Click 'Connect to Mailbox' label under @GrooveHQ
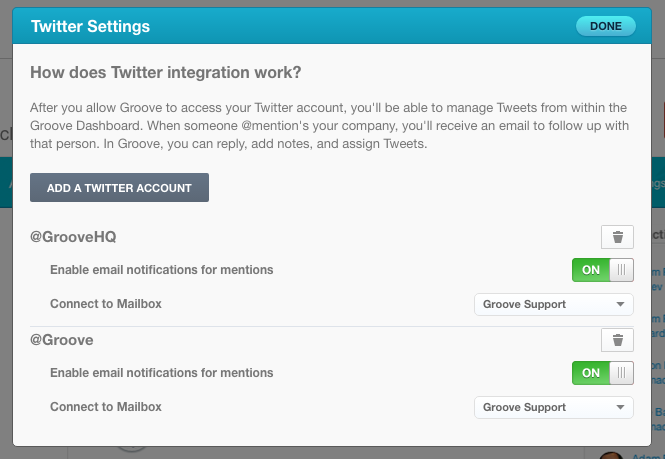The width and height of the screenshot is (665, 459). tap(106, 304)
